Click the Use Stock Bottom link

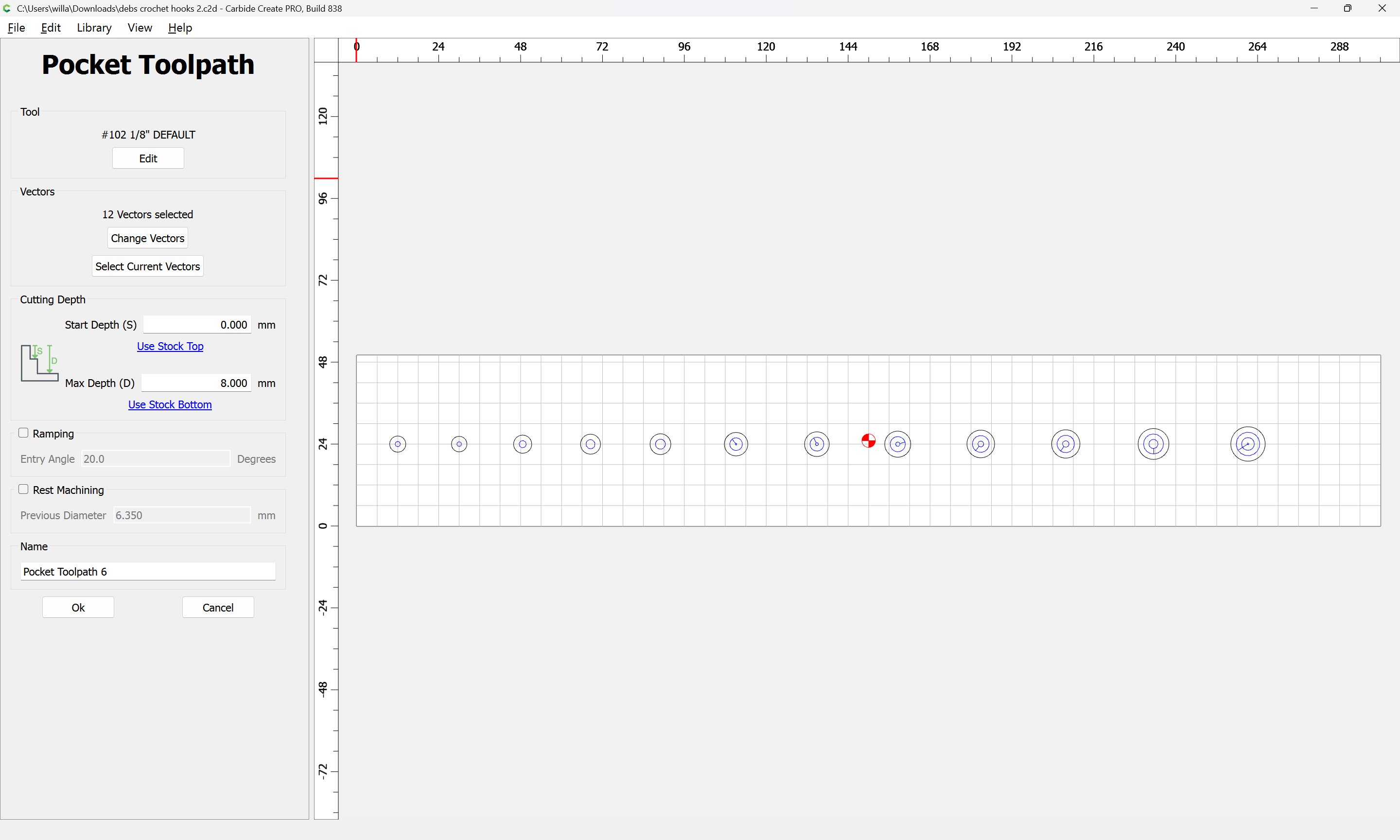point(170,405)
